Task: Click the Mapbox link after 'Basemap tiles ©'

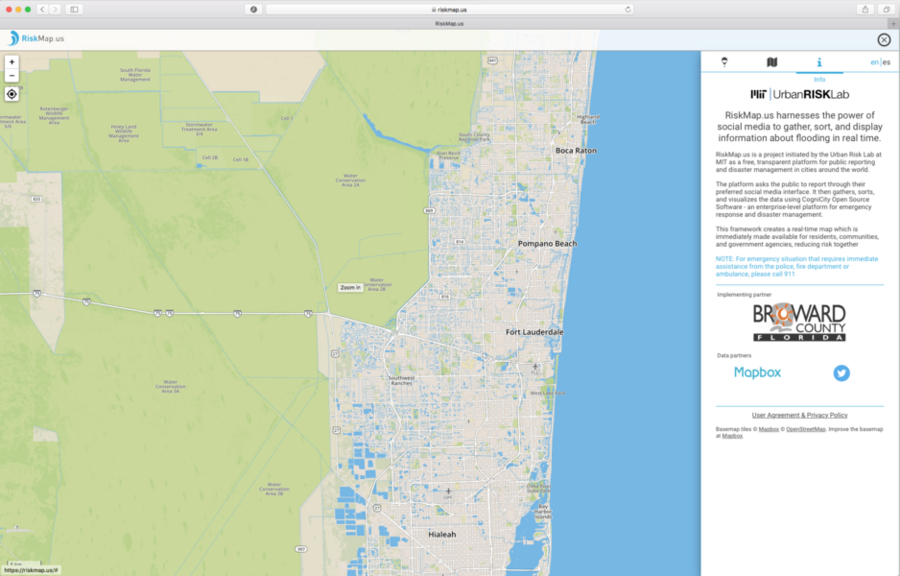Action: (769, 429)
